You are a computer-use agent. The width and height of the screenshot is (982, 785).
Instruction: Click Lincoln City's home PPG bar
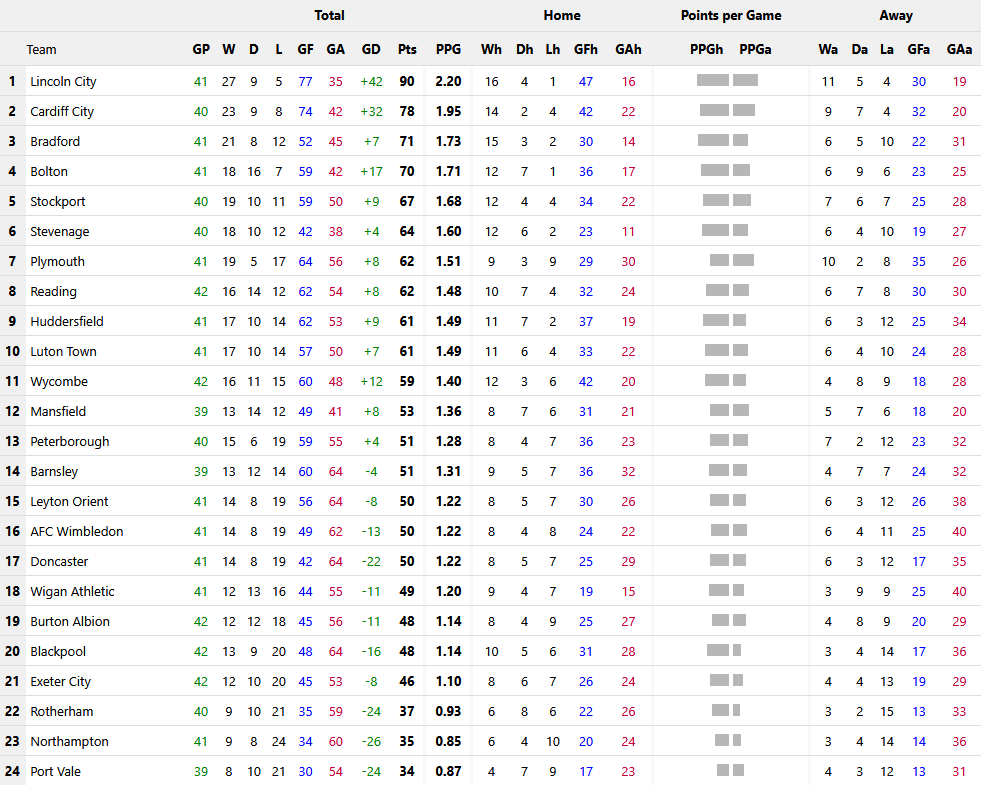712,80
